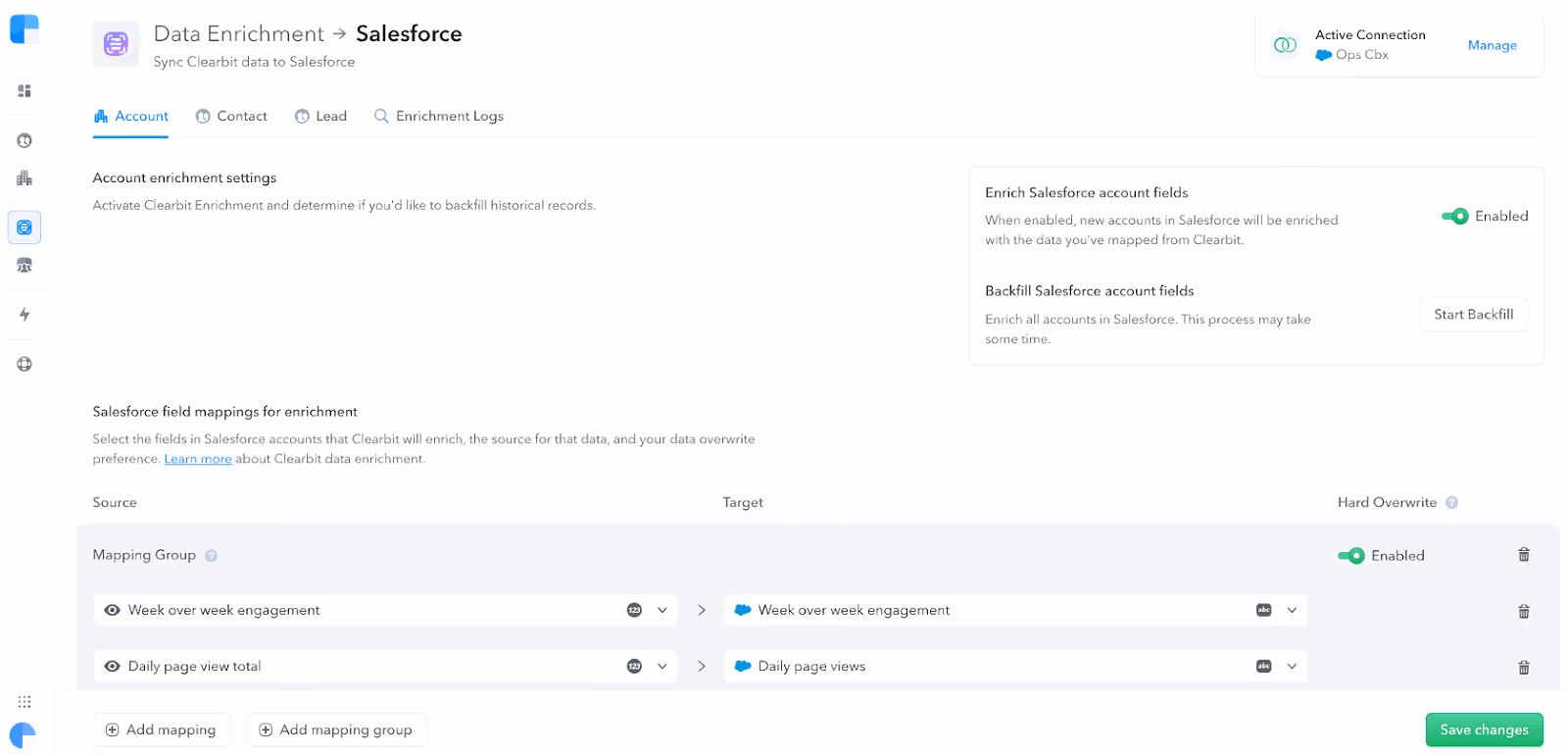Delete the Mapping Group with its trash icon
Screen dimensions: 1568x755
[x=1524, y=555]
